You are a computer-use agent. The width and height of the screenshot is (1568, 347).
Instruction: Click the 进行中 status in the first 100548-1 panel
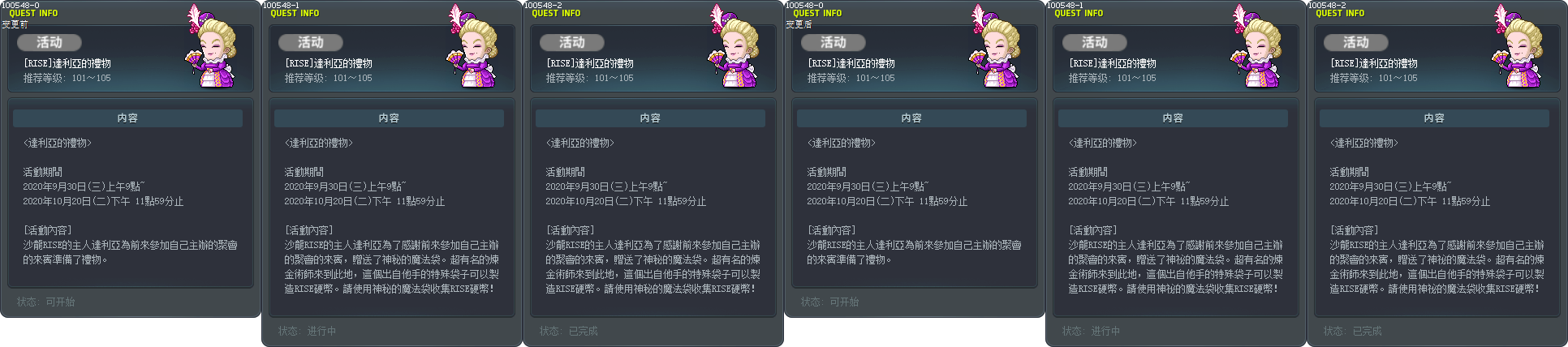click(321, 331)
